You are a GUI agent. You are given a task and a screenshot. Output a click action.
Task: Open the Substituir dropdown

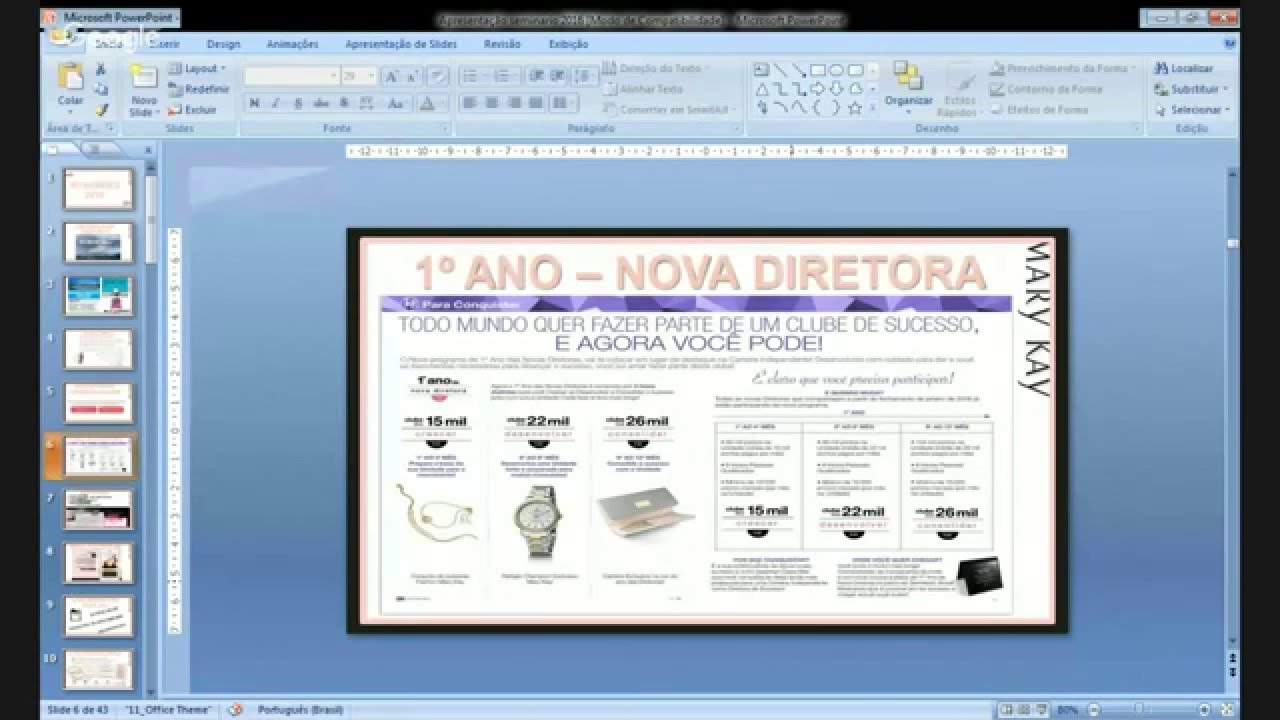pos(1191,89)
